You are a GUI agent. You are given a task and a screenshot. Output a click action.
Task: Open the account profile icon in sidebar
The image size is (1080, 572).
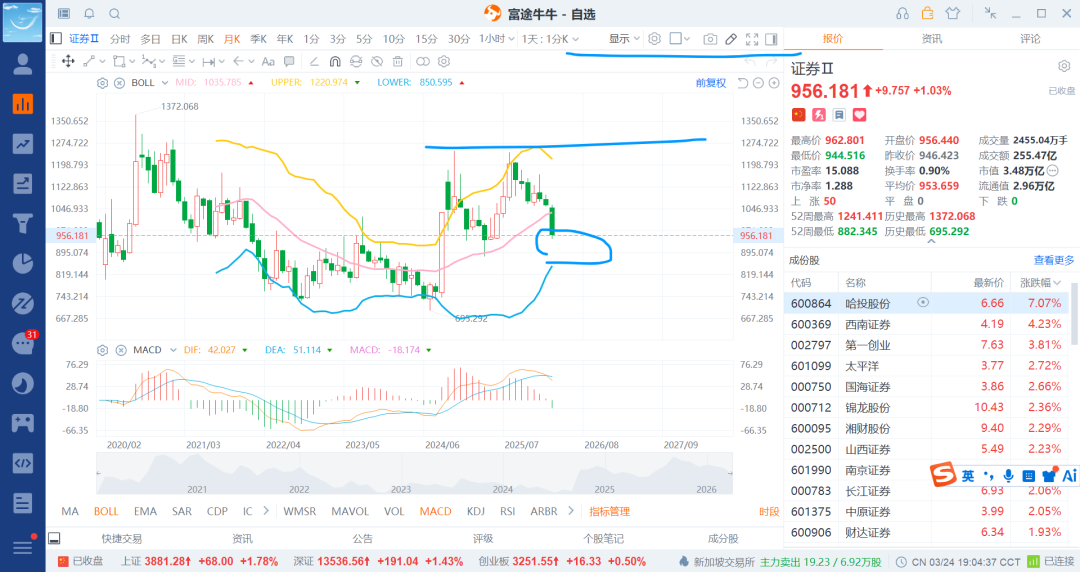point(23,64)
